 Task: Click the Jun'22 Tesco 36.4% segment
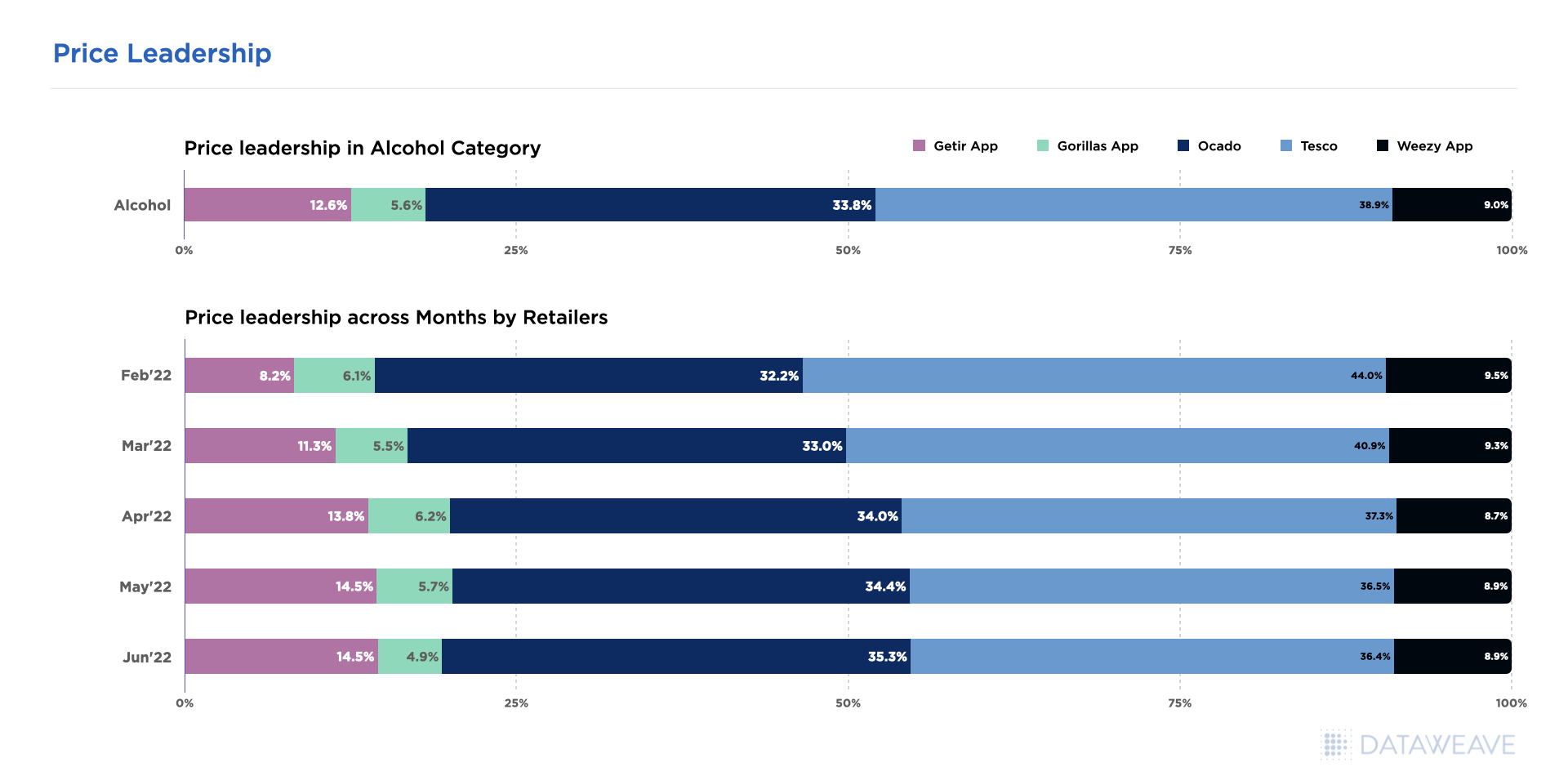[1152, 657]
